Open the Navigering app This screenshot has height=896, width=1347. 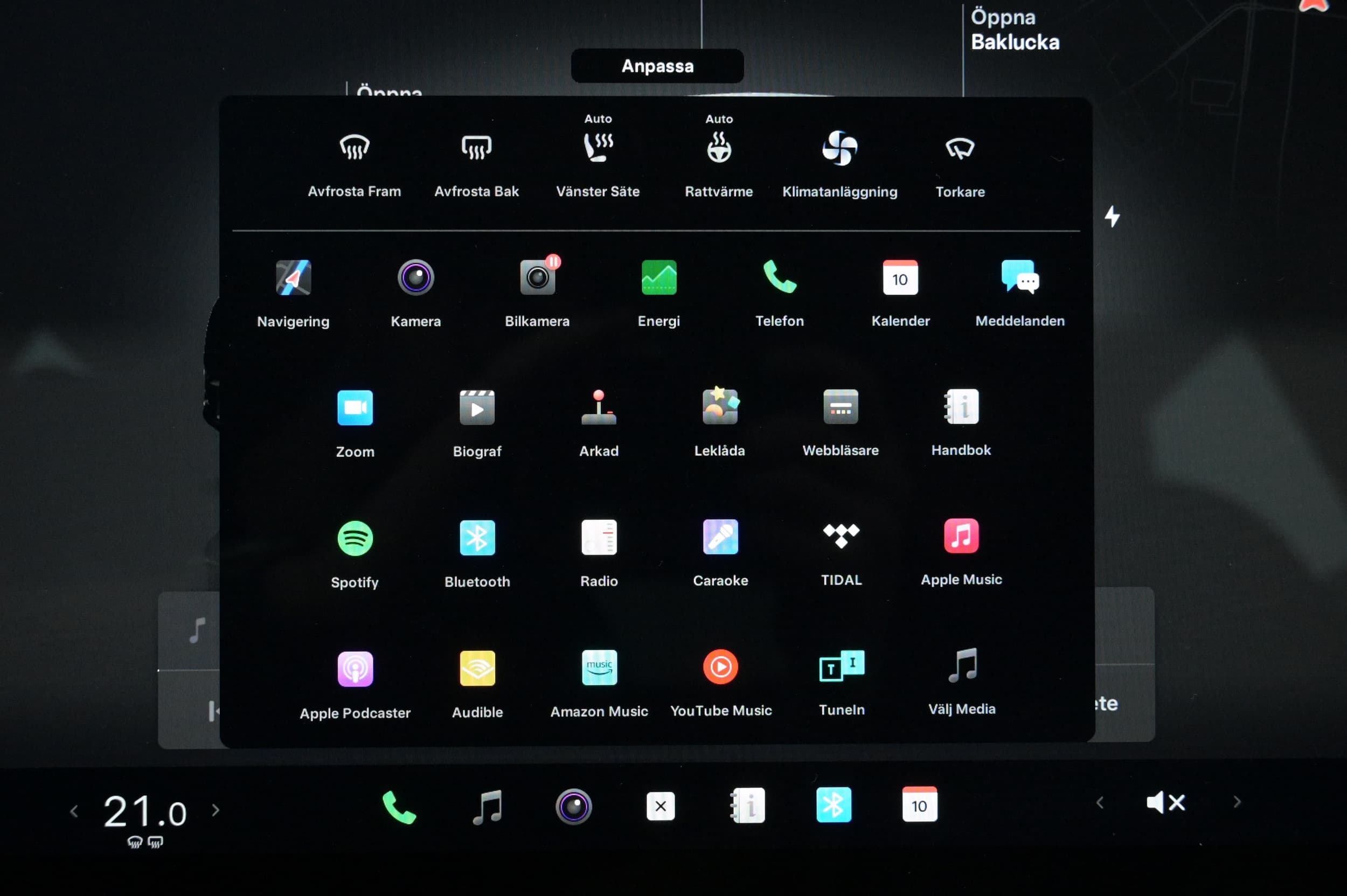pos(293,277)
